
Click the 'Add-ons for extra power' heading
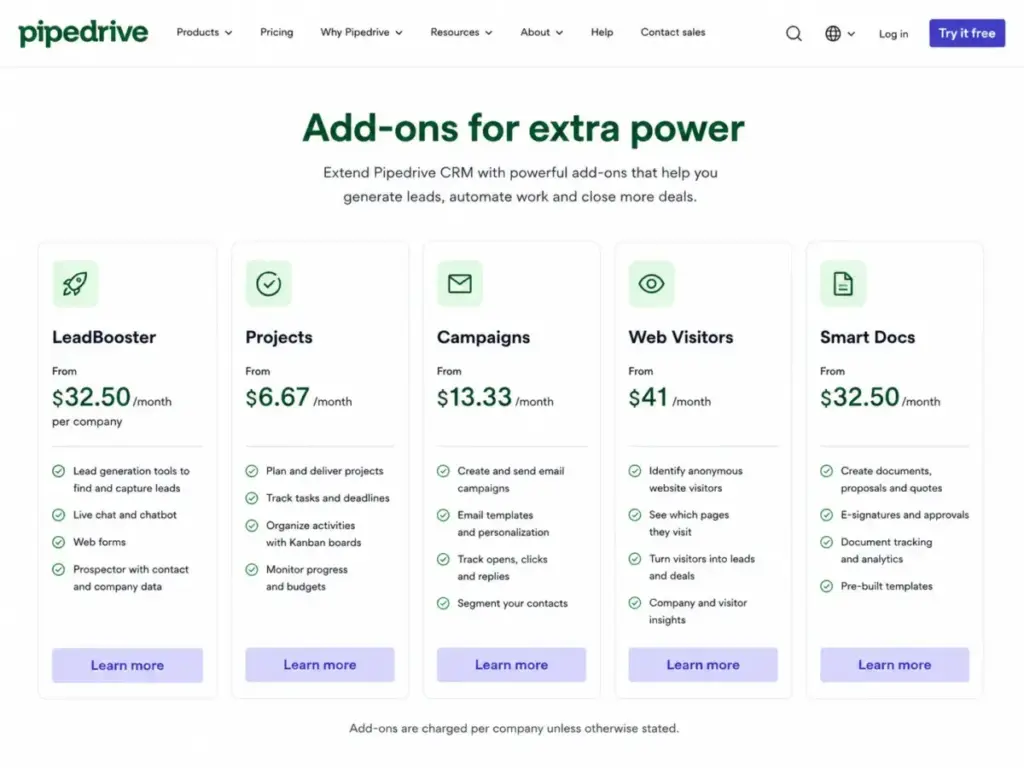(x=523, y=128)
